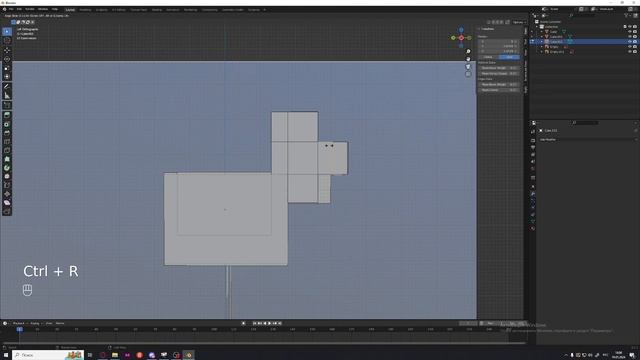This screenshot has height=360, width=640.
Task: Open the File menu
Action: point(11,9)
